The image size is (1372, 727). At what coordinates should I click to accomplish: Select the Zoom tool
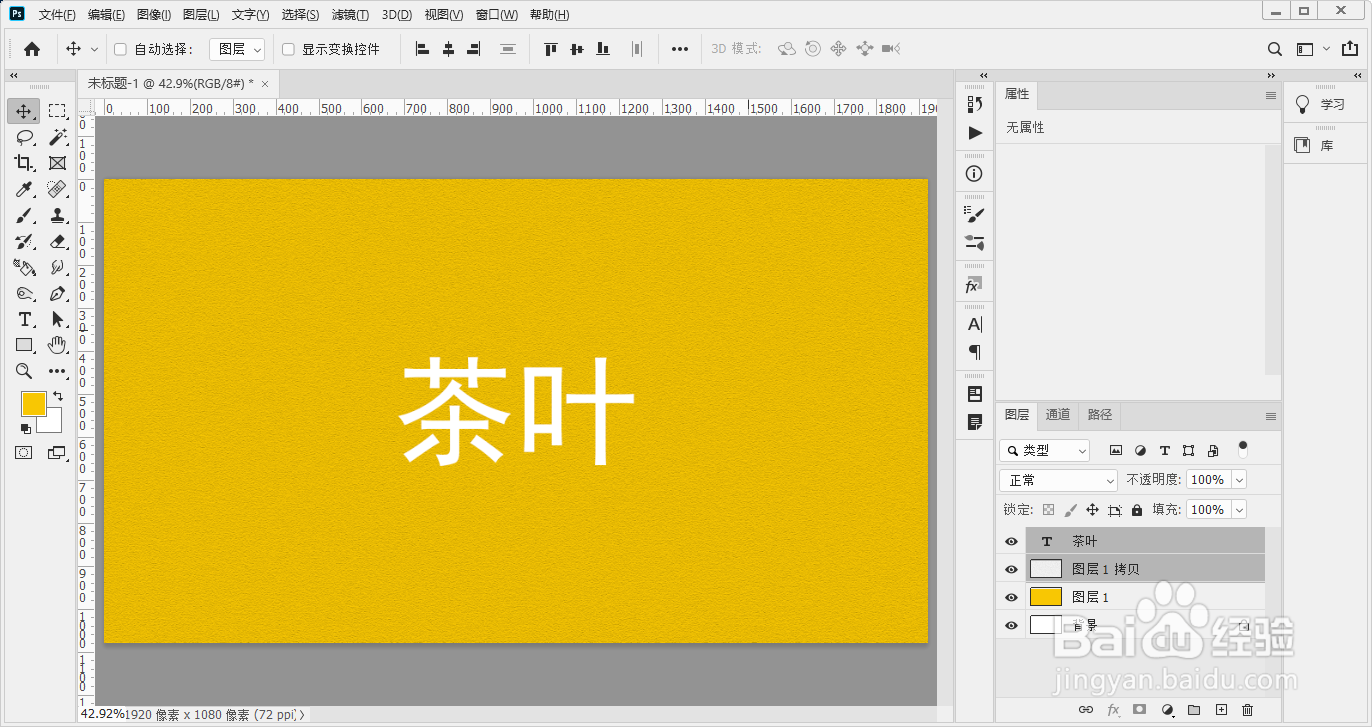(x=24, y=371)
